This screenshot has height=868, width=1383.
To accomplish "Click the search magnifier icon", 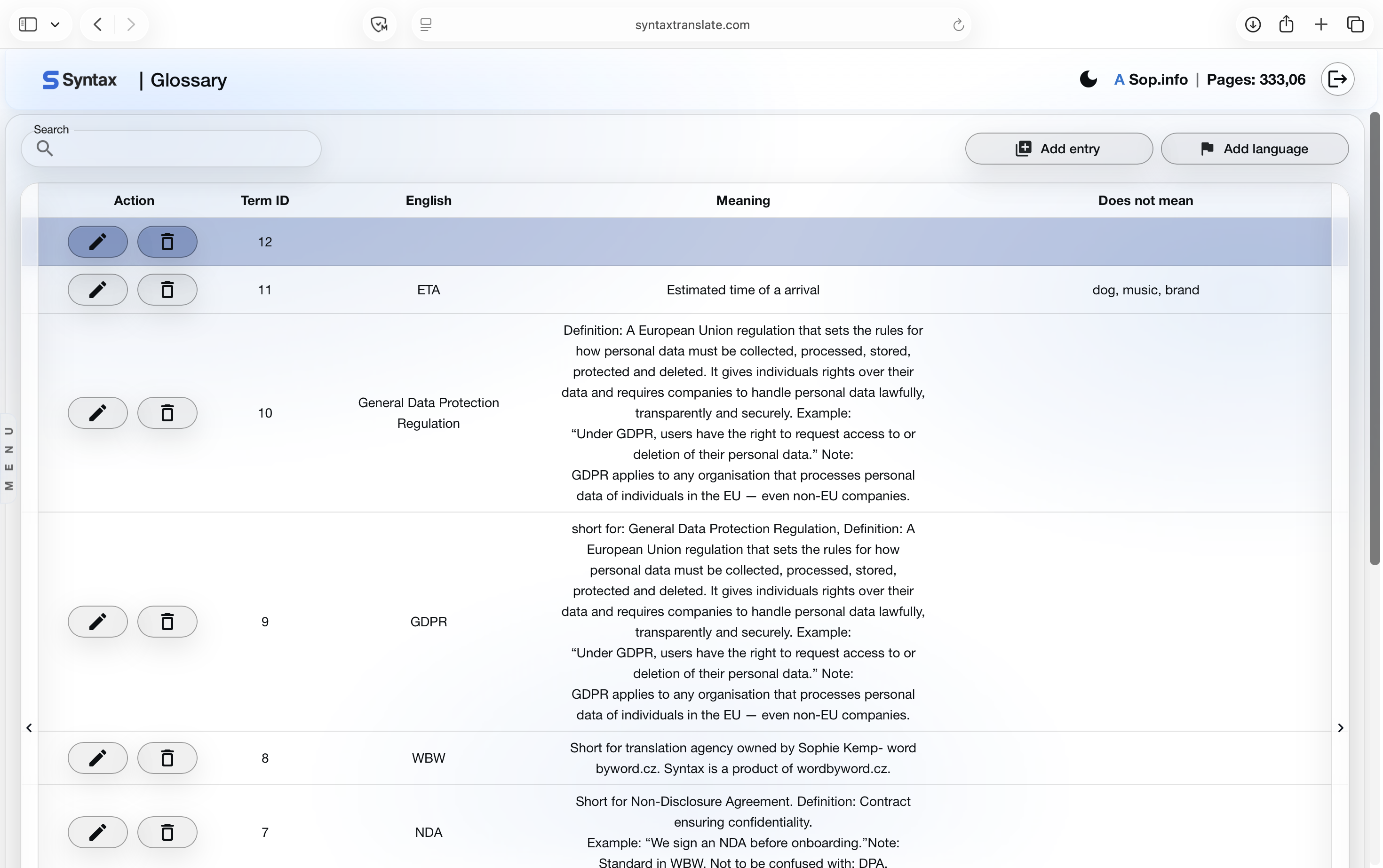I will pyautogui.click(x=45, y=148).
